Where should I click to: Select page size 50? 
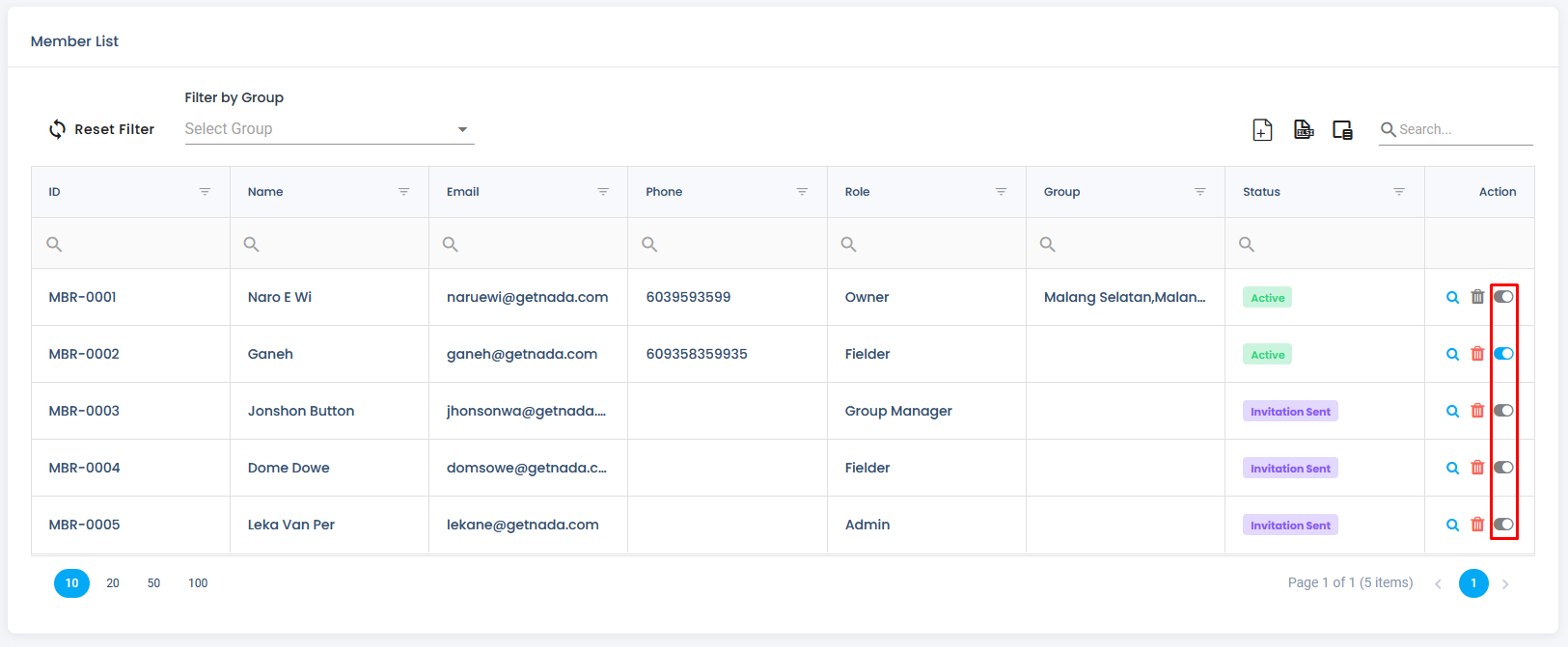tap(153, 583)
